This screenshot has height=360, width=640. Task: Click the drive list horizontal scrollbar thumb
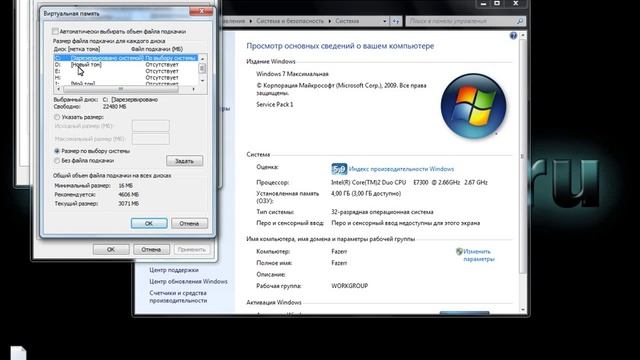click(x=121, y=89)
